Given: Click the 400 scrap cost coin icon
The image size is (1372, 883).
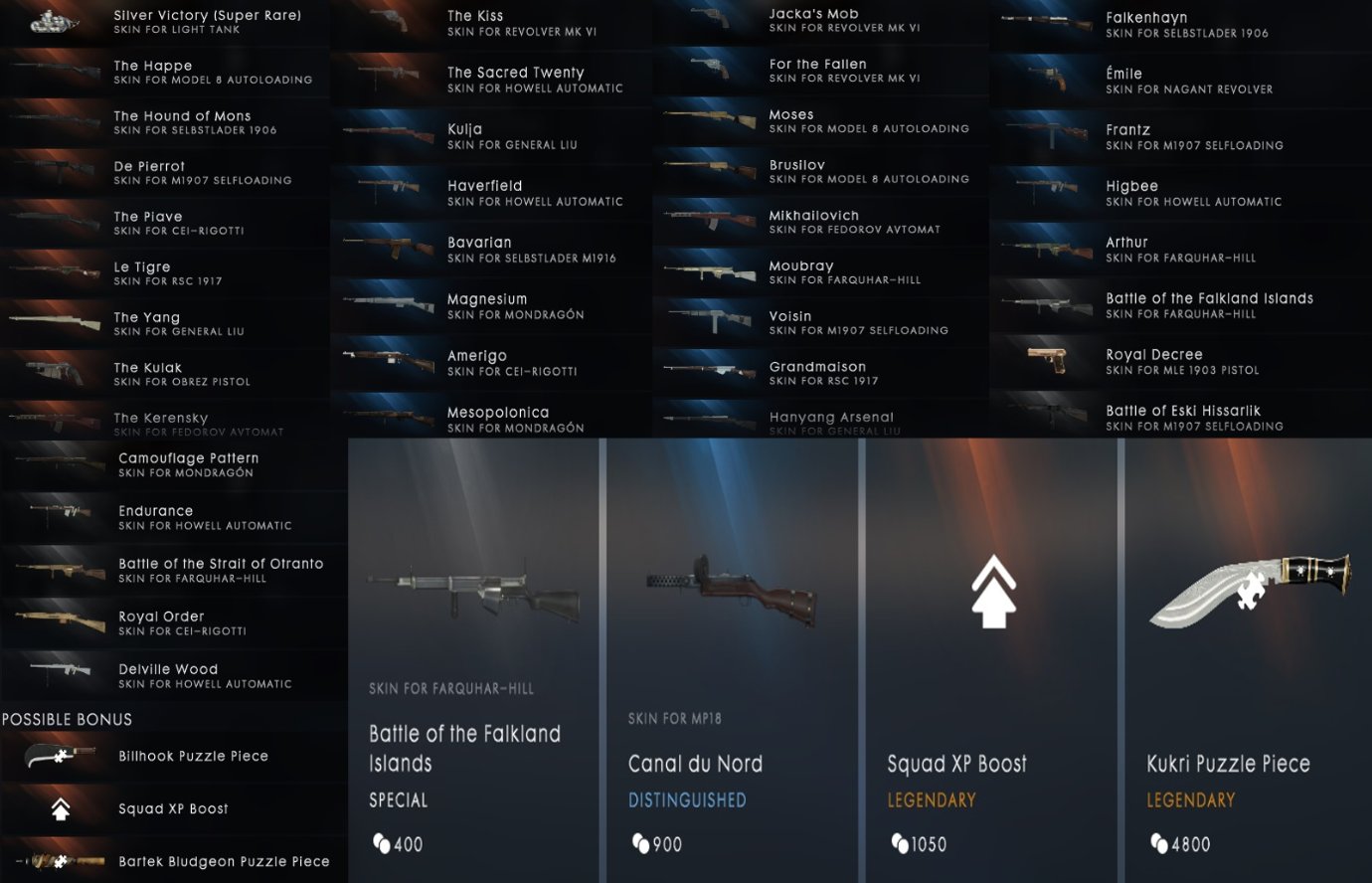Looking at the screenshot, I should click(x=381, y=843).
